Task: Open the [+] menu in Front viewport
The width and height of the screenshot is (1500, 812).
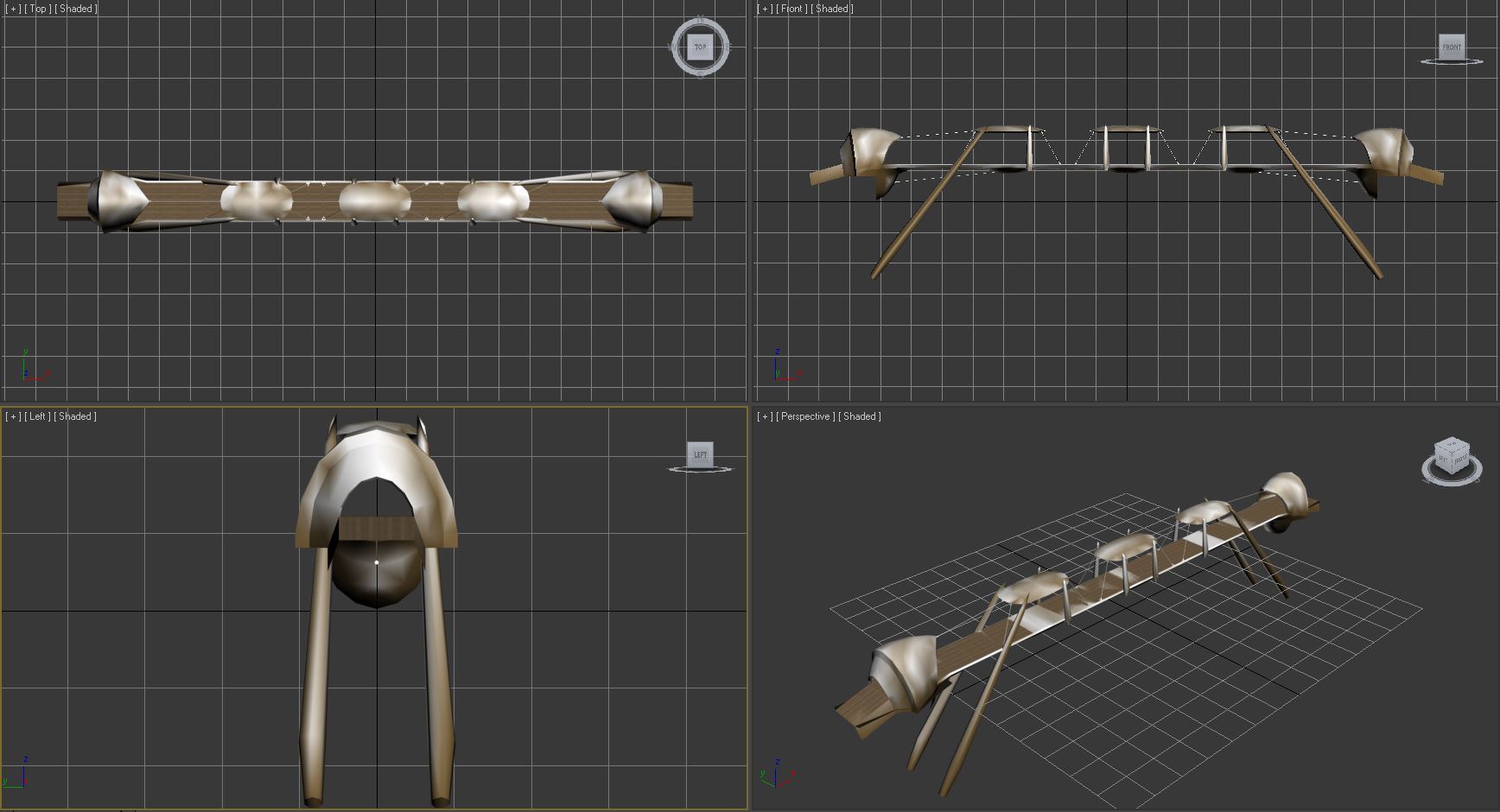Action: pyautogui.click(x=765, y=9)
